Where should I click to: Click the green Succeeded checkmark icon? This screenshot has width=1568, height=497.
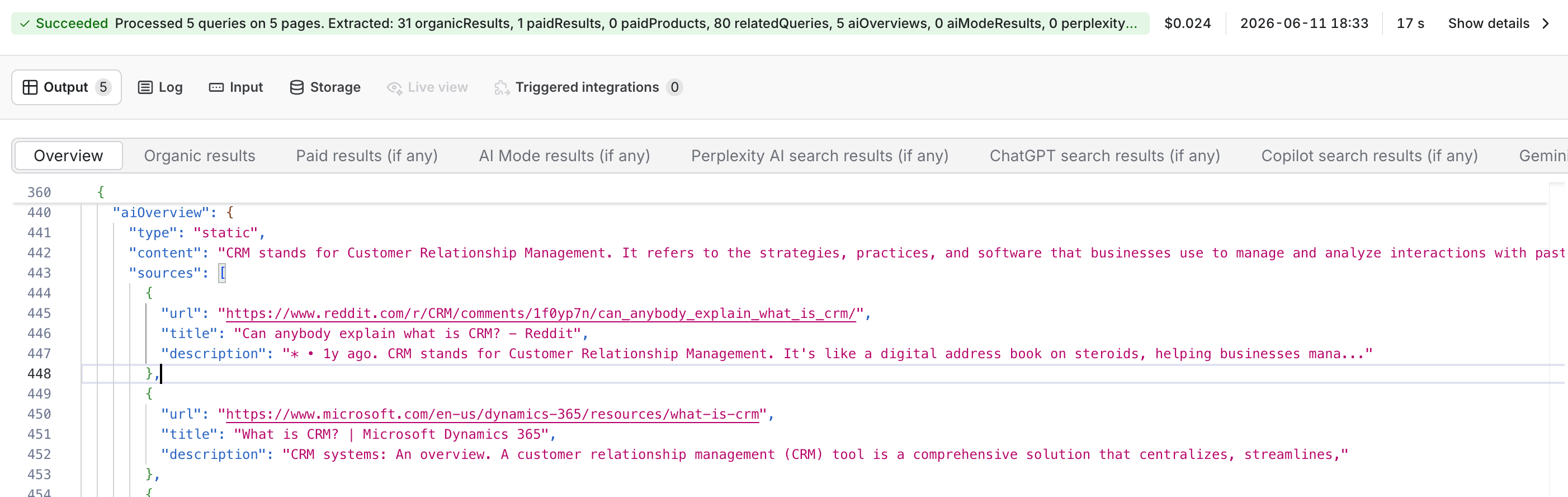(25, 24)
